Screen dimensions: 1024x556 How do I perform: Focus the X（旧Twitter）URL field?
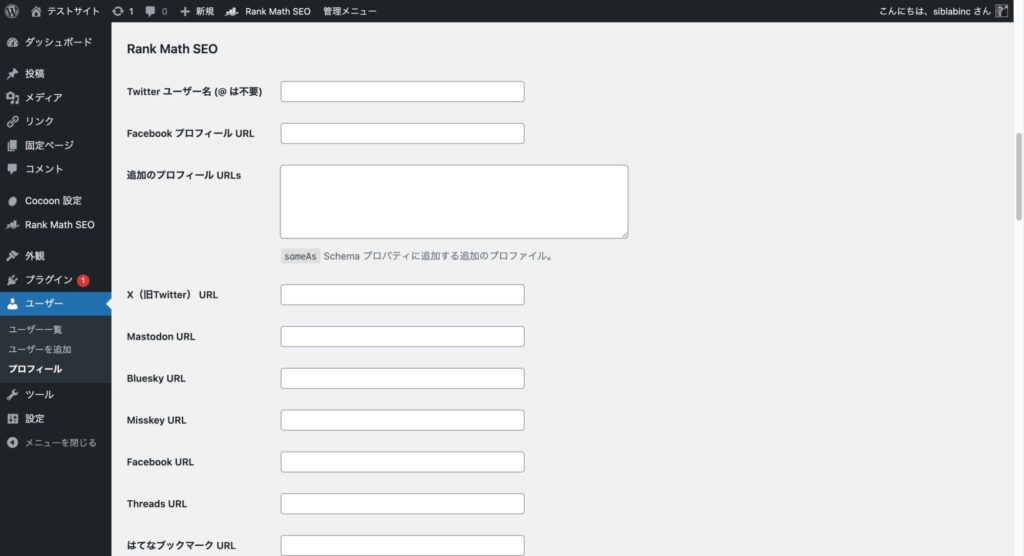tap(402, 295)
